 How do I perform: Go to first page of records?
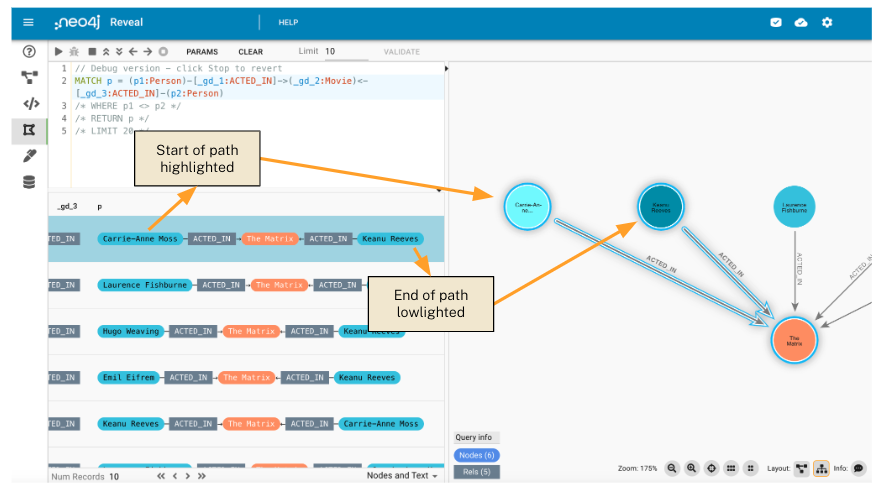click(161, 476)
